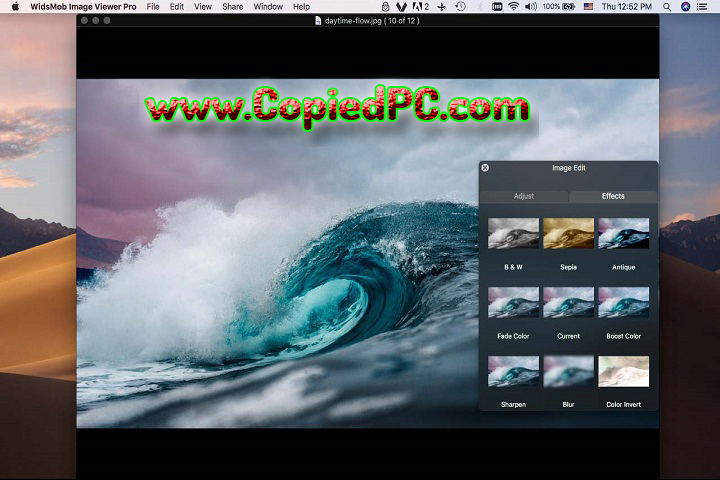Switch to the Adjust tab
This screenshot has width=720, height=480.
[524, 196]
